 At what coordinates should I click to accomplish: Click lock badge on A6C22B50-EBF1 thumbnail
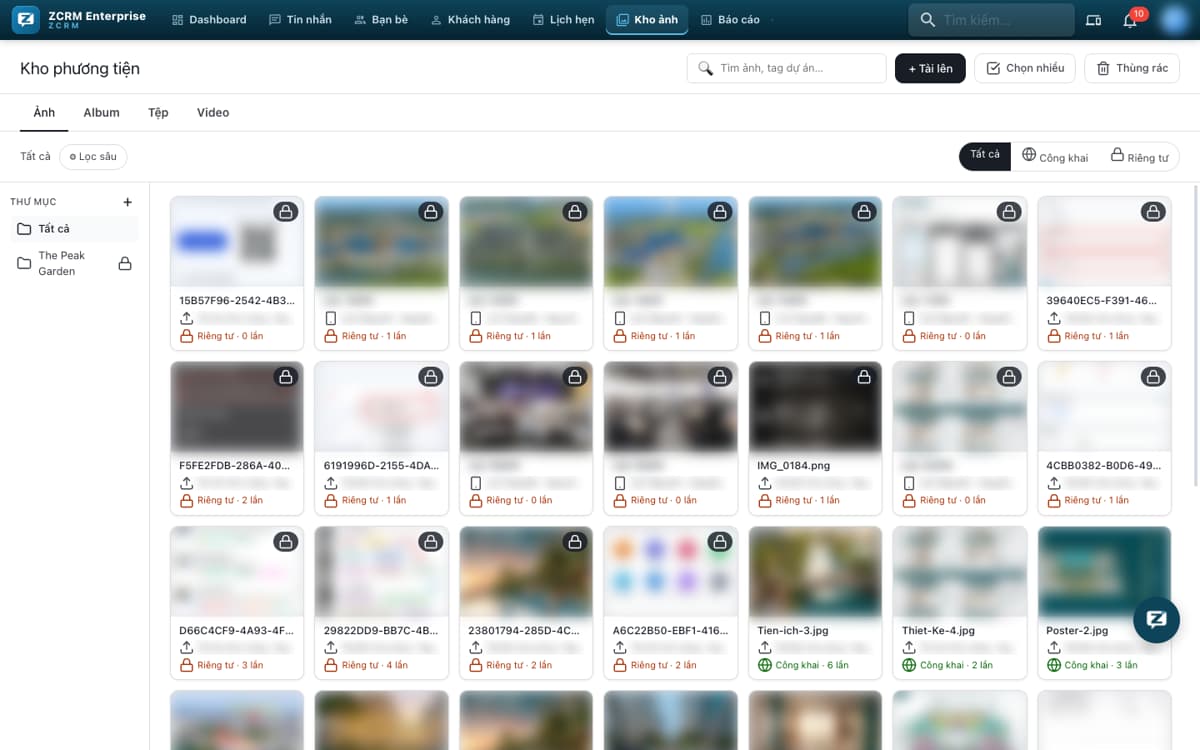(720, 542)
